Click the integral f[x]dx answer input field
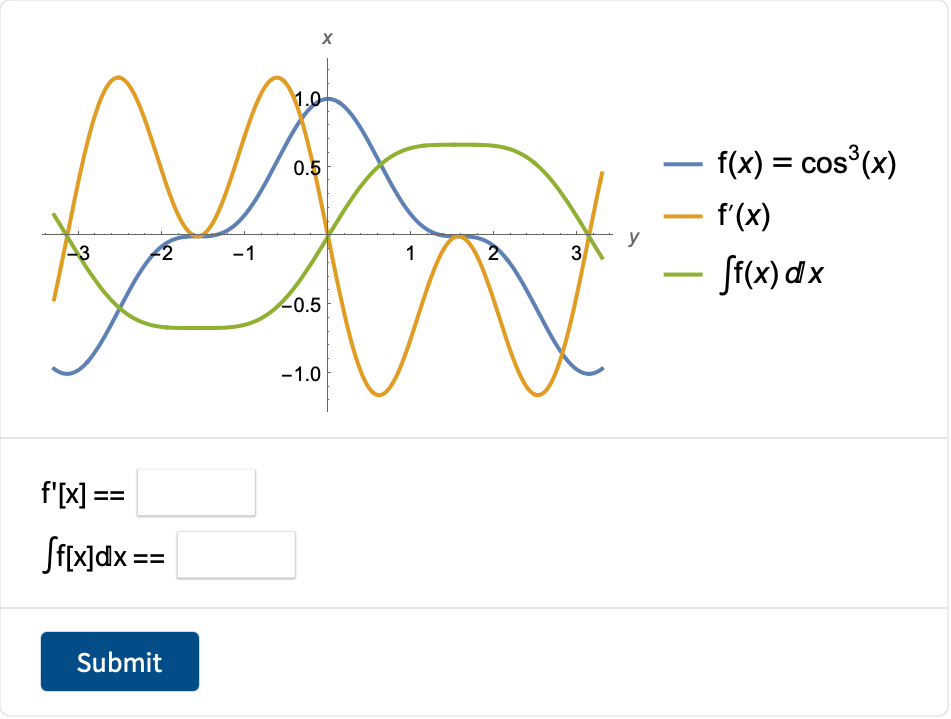951x719 pixels. pyautogui.click(x=236, y=555)
